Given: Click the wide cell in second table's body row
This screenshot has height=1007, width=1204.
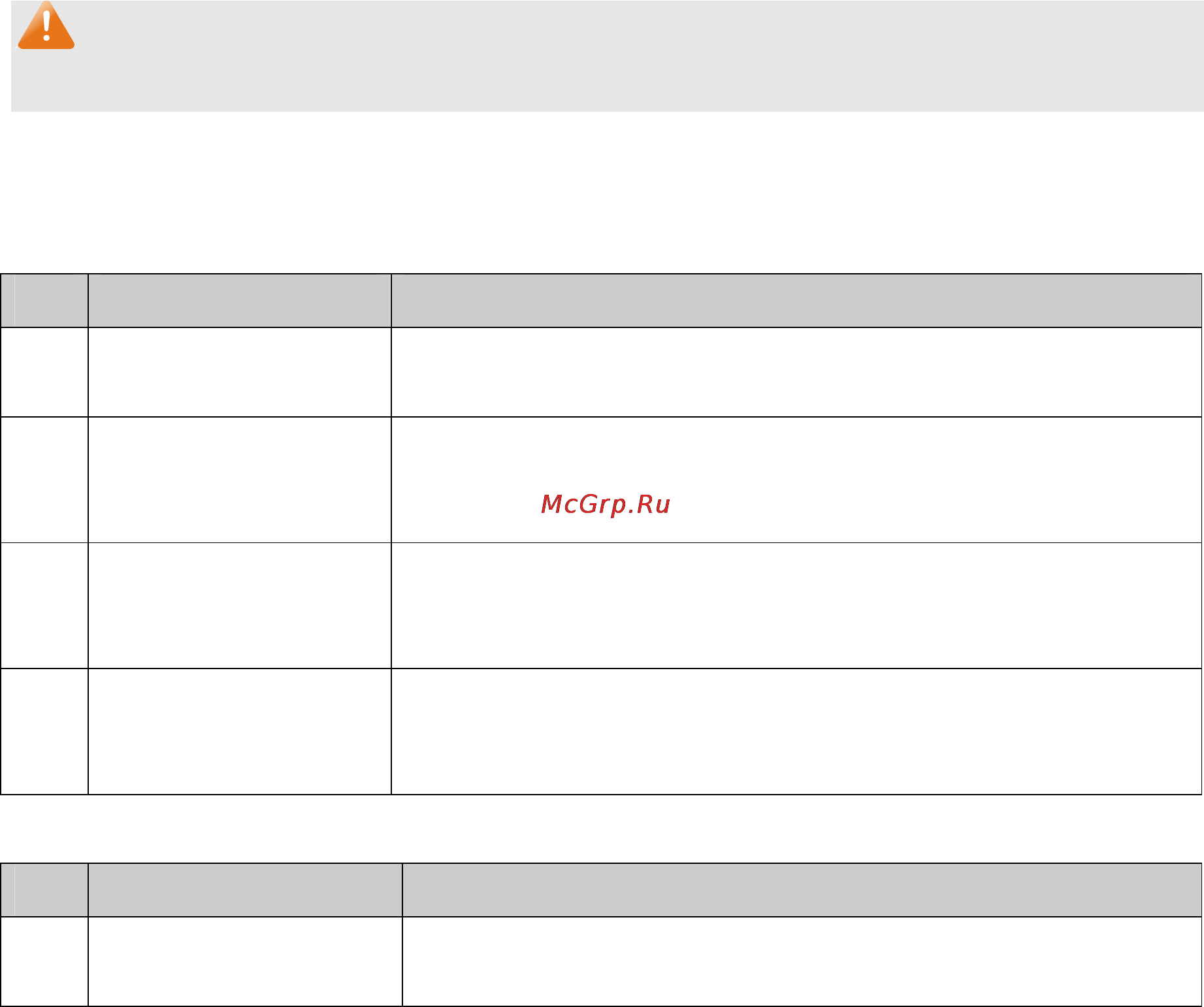Looking at the screenshot, I should [802, 961].
